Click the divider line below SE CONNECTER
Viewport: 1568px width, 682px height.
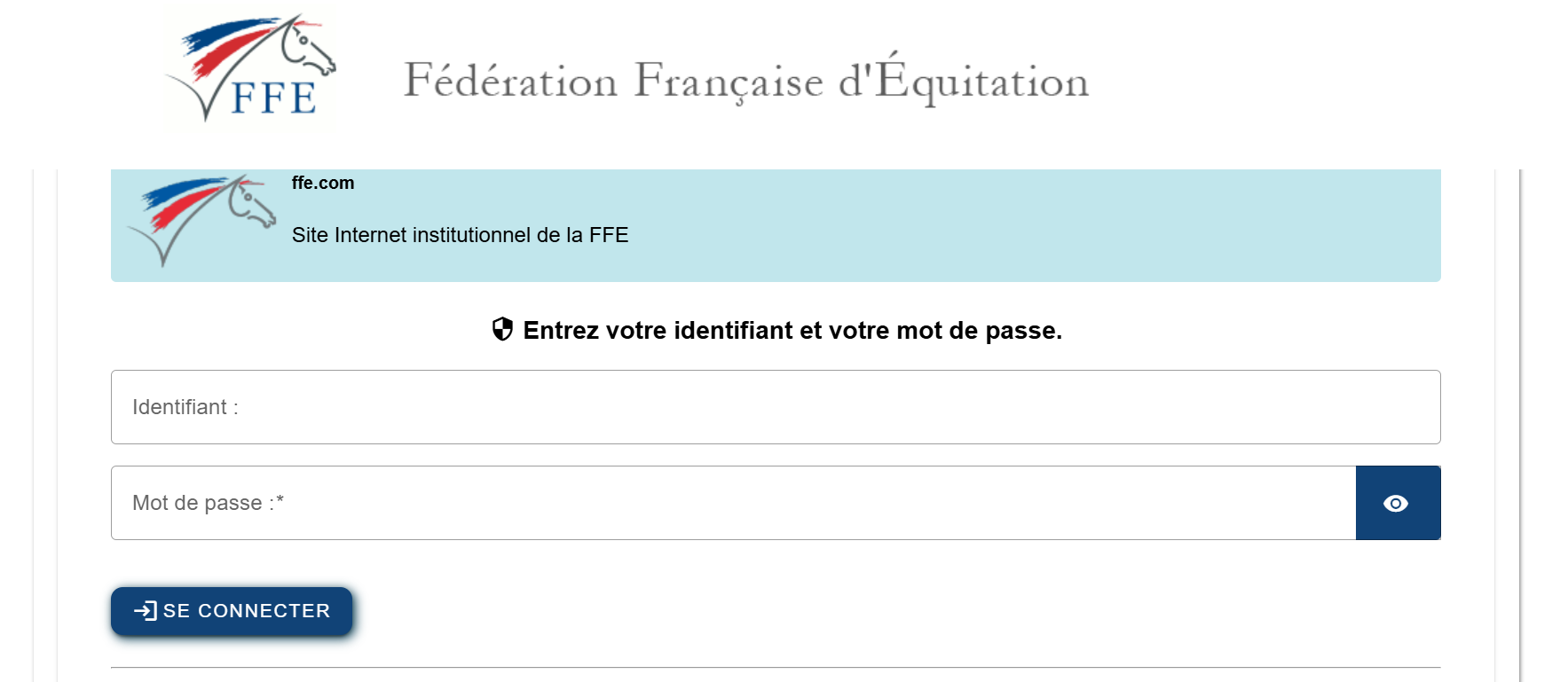click(x=776, y=667)
